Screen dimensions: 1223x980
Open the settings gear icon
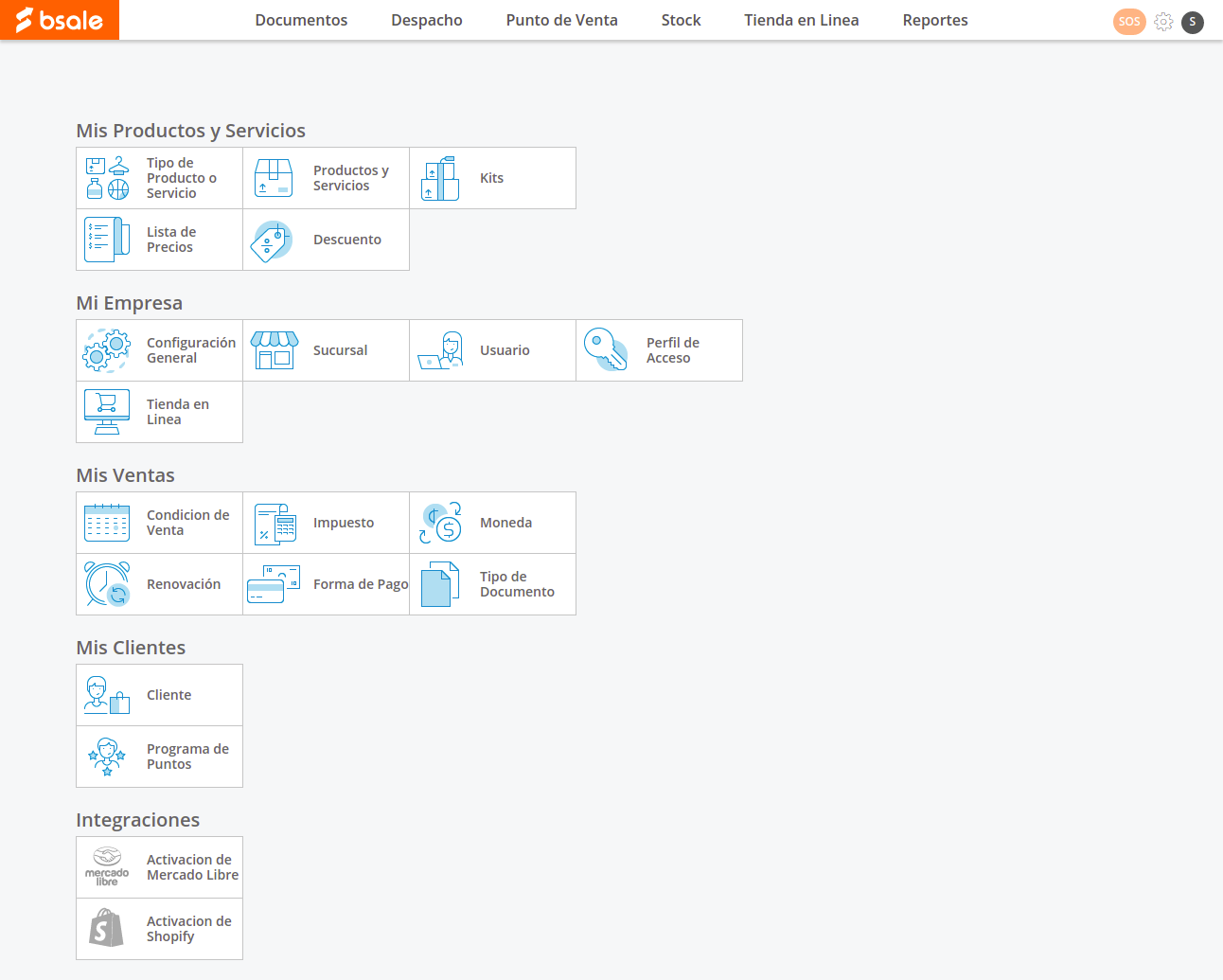[1163, 22]
